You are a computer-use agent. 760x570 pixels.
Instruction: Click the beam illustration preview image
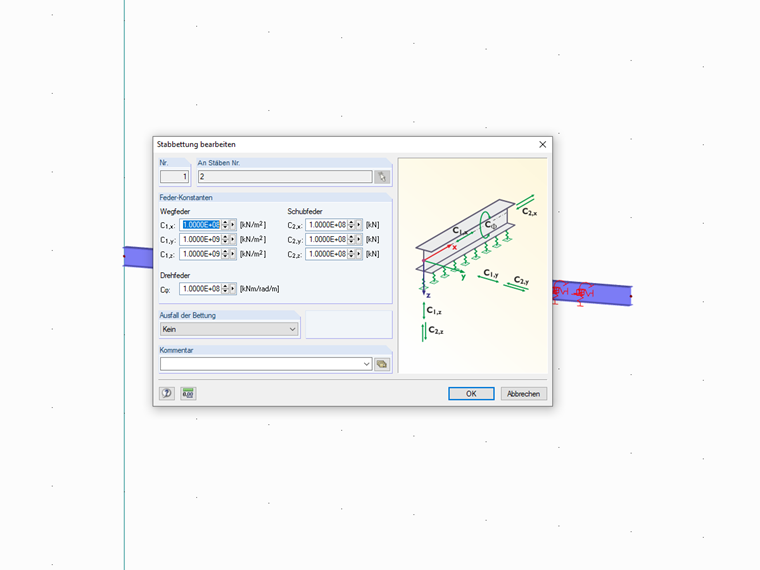473,266
